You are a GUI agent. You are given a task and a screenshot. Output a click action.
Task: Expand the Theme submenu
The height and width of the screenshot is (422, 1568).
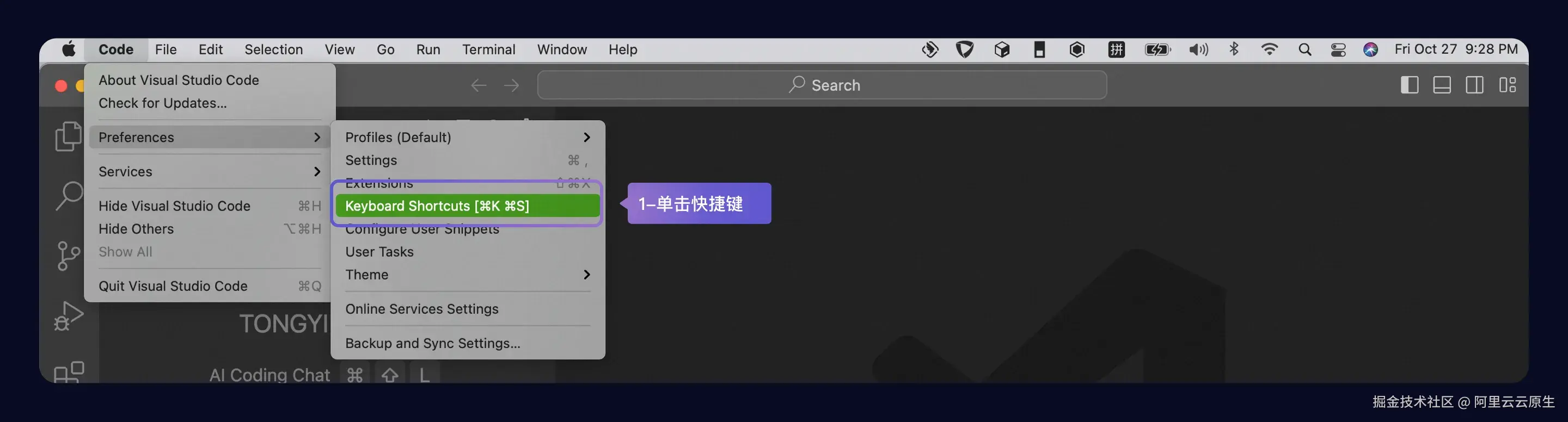(468, 275)
